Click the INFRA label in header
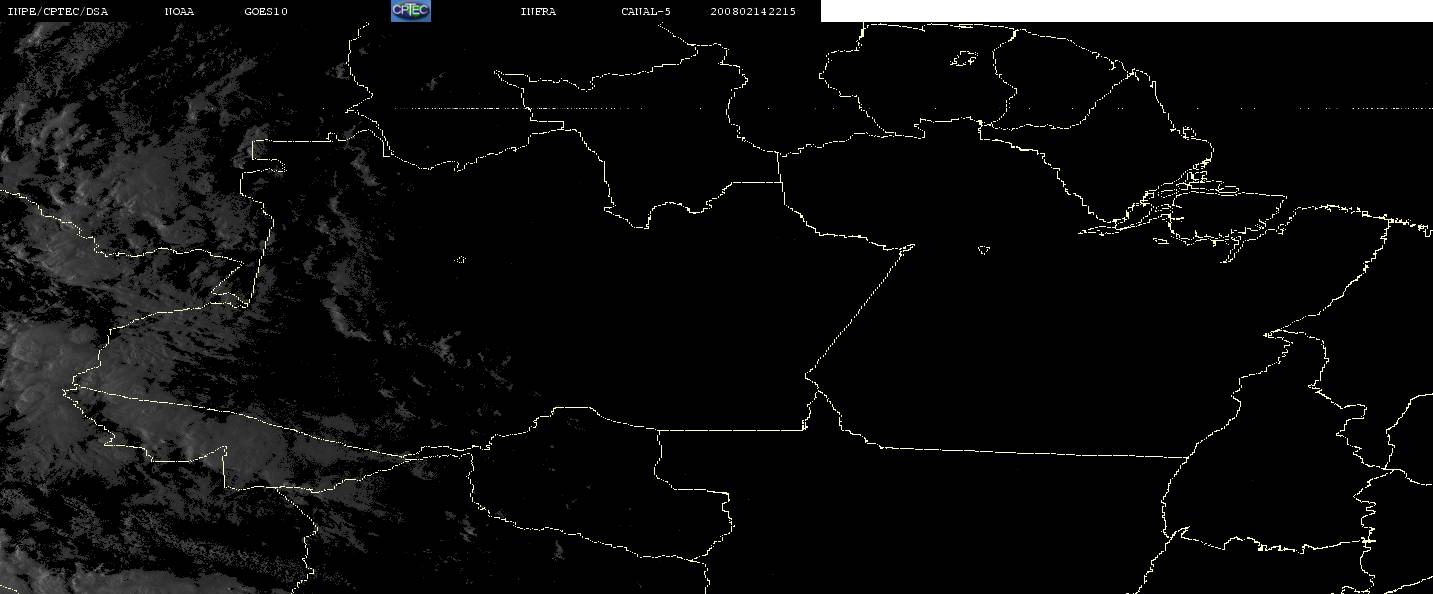This screenshot has width=1433, height=594. point(538,12)
